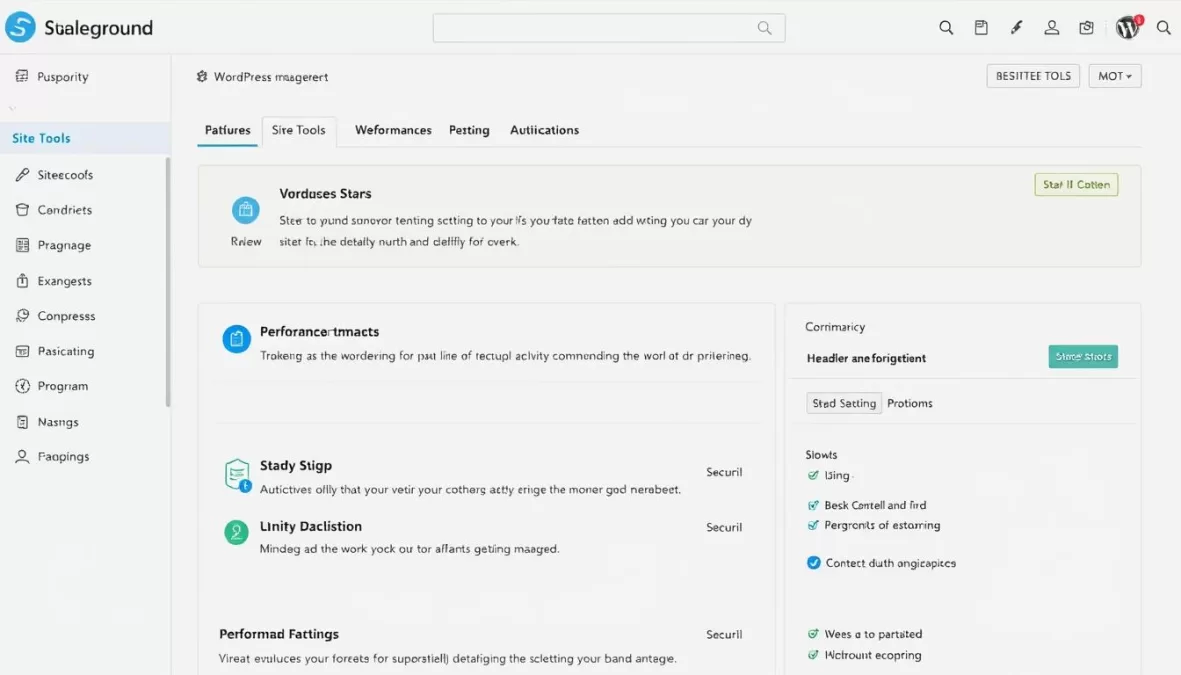
Task: Click the WordPress icon in the top bar
Action: pyautogui.click(x=1127, y=27)
